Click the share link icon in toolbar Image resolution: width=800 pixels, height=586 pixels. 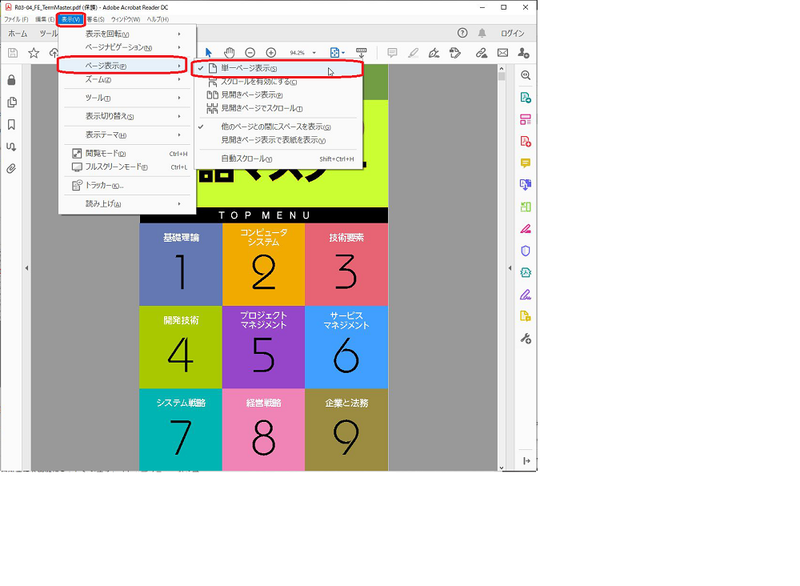click(x=481, y=53)
